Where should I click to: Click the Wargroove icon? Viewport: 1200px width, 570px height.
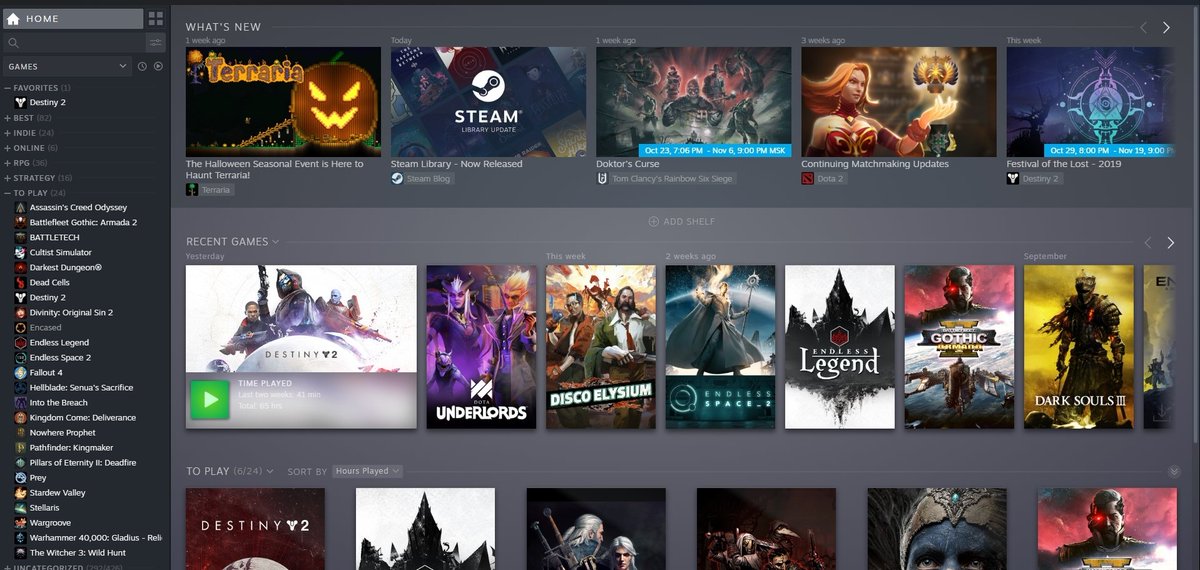point(20,522)
